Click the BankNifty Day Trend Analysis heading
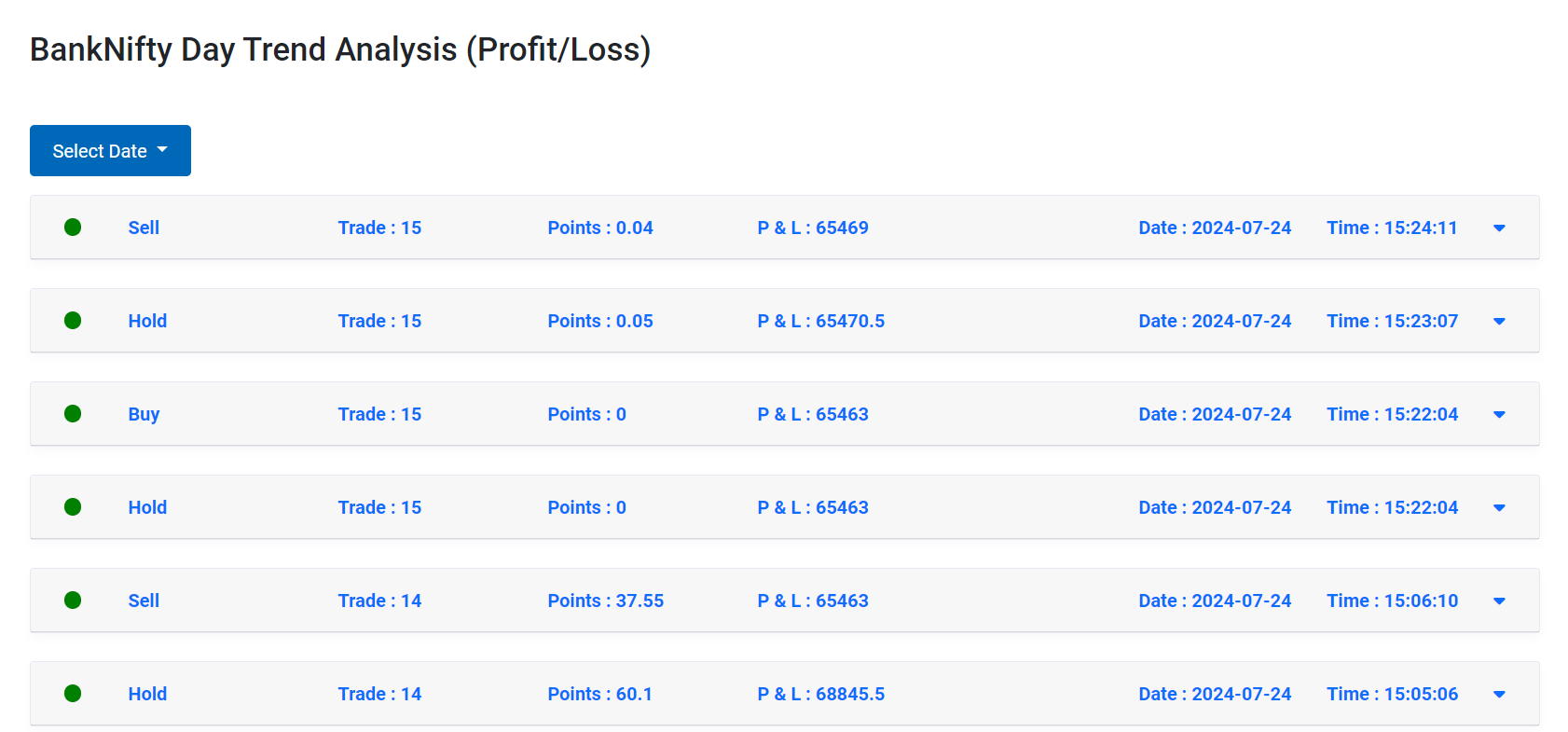1568x732 pixels. coord(340,49)
